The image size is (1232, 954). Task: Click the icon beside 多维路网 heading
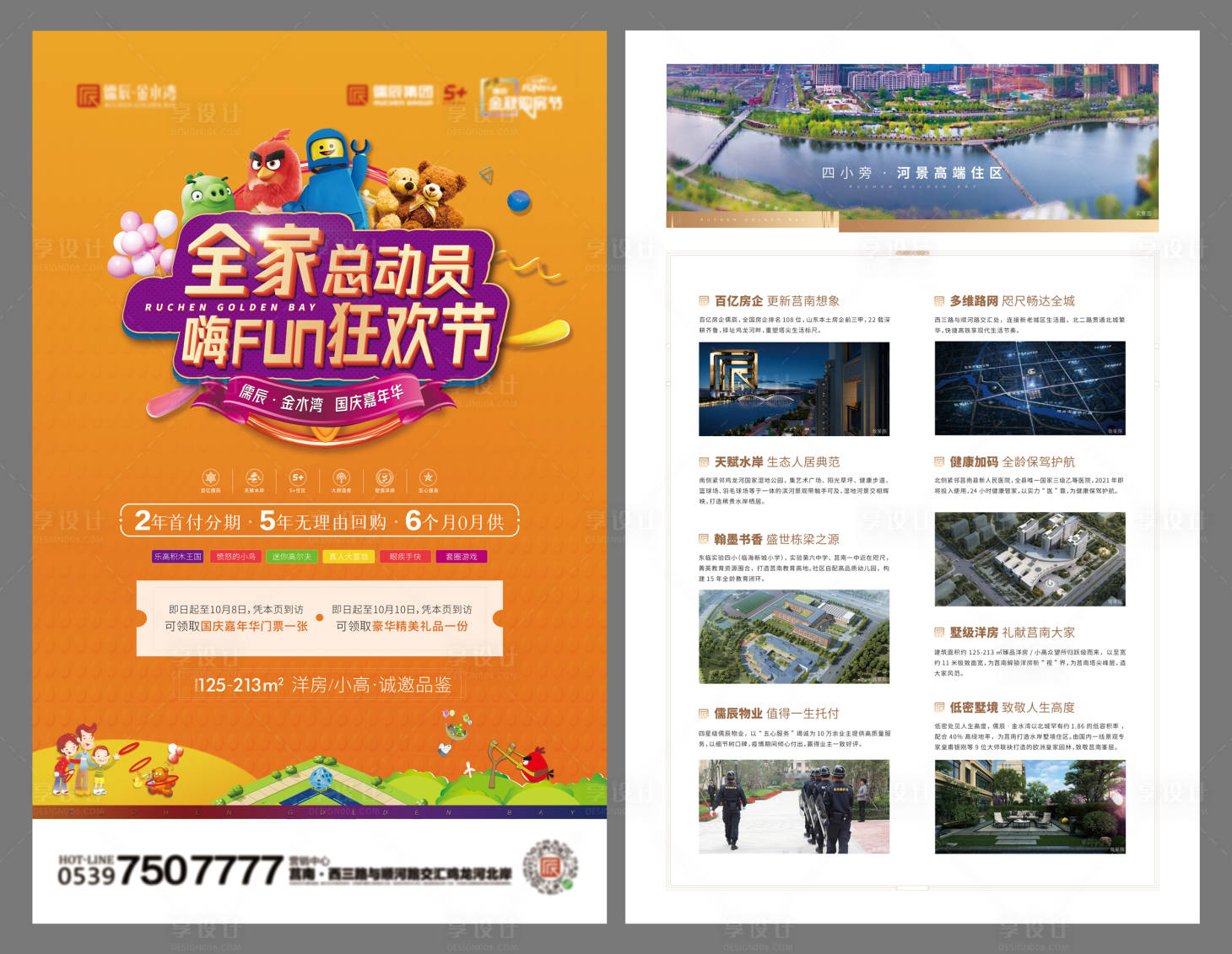939,300
